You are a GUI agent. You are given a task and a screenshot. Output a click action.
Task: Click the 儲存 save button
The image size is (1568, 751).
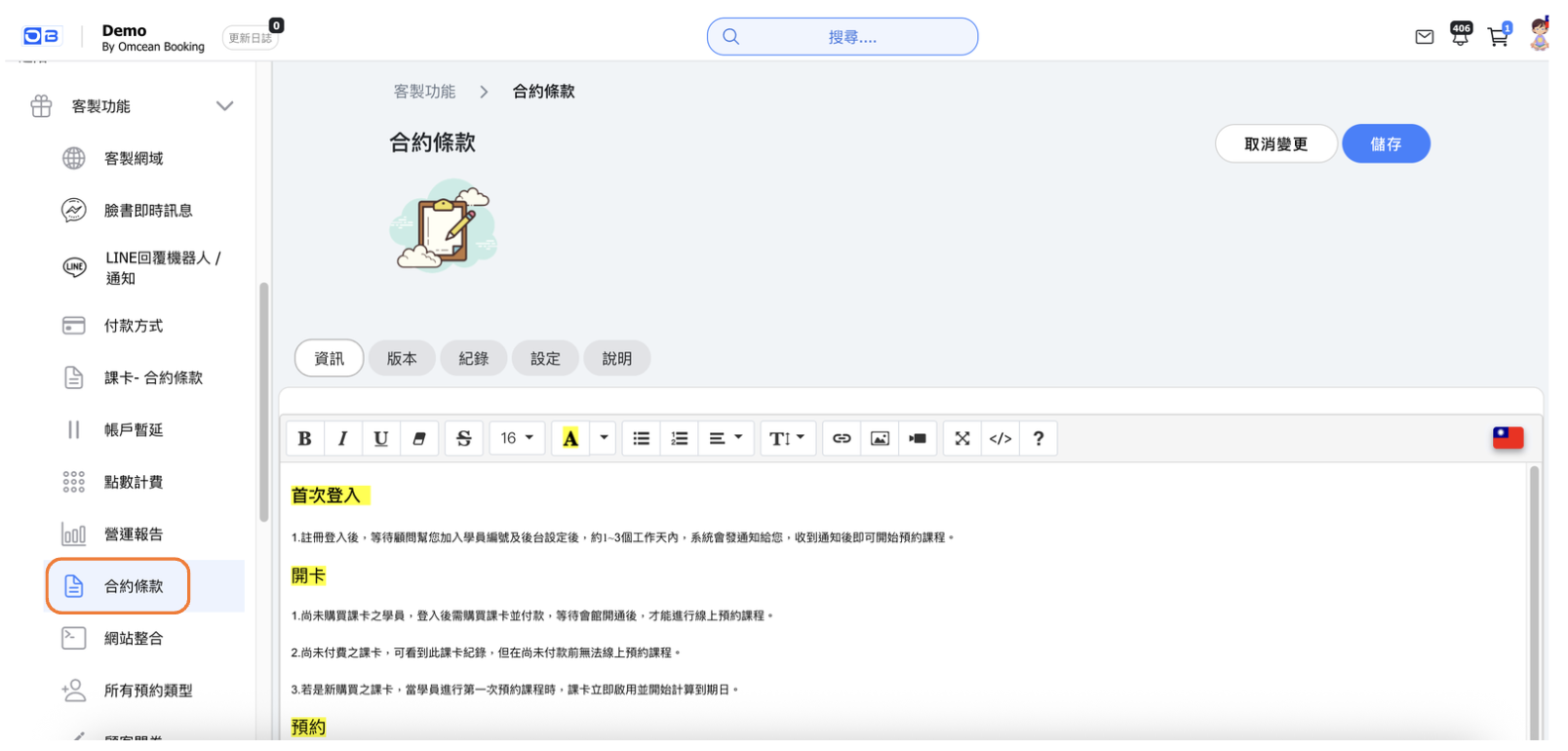pos(1386,144)
